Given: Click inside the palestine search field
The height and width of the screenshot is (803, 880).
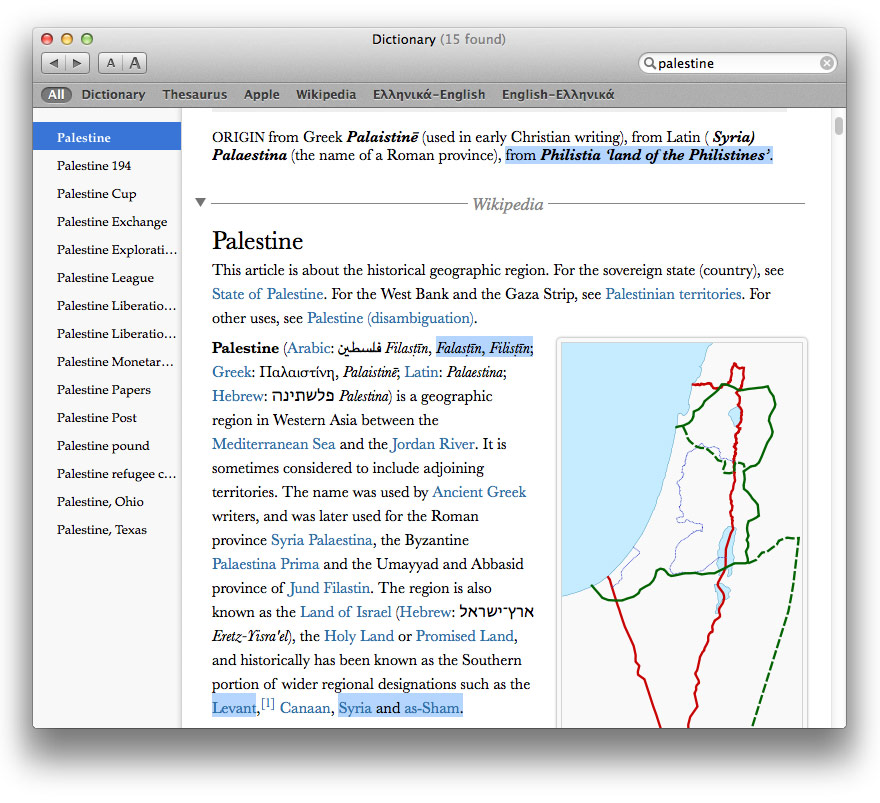Looking at the screenshot, I should click(737, 63).
